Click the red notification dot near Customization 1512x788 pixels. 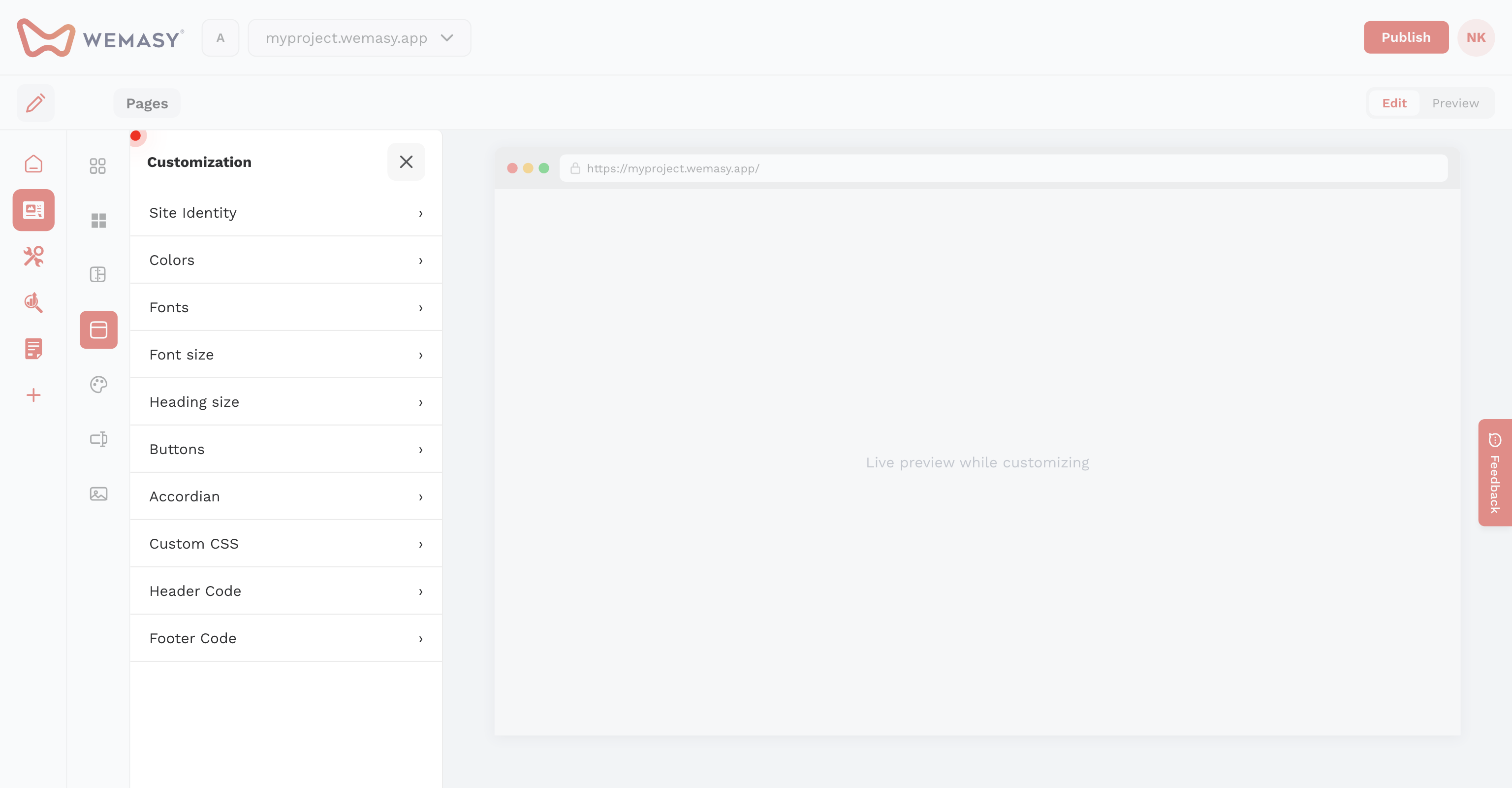click(x=135, y=135)
